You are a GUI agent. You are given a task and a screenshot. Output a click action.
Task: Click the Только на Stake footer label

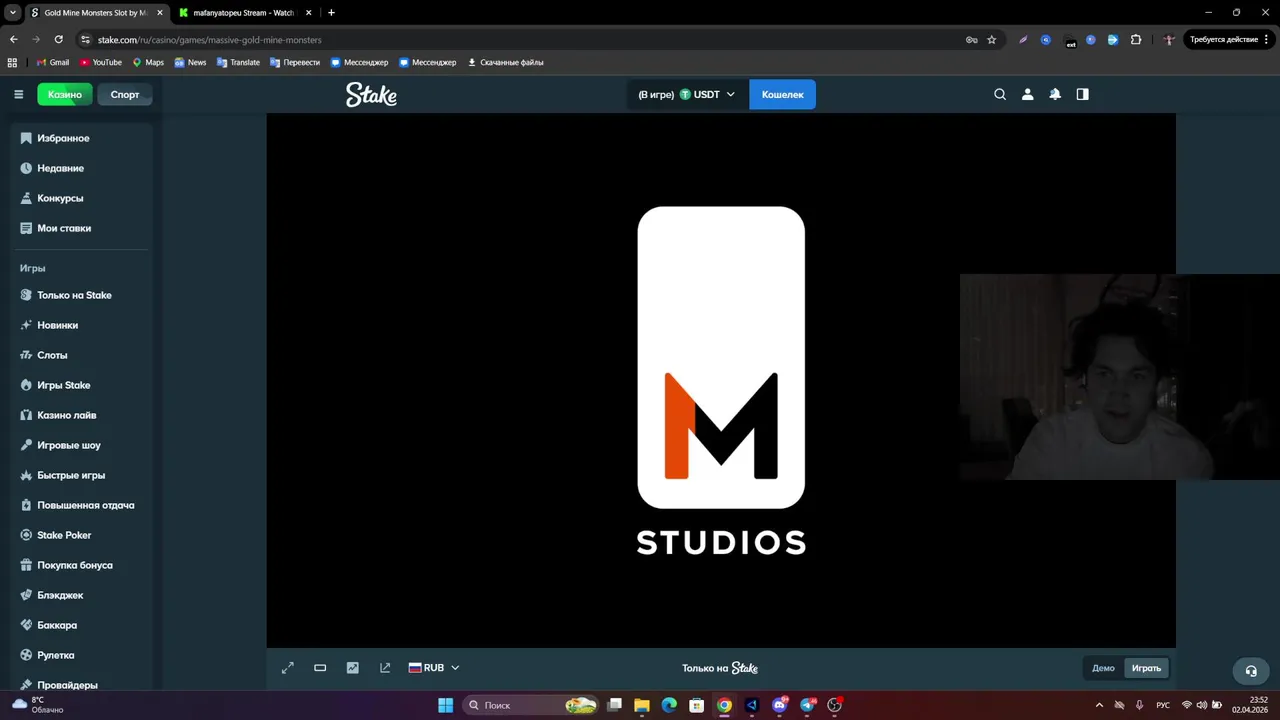pos(720,668)
